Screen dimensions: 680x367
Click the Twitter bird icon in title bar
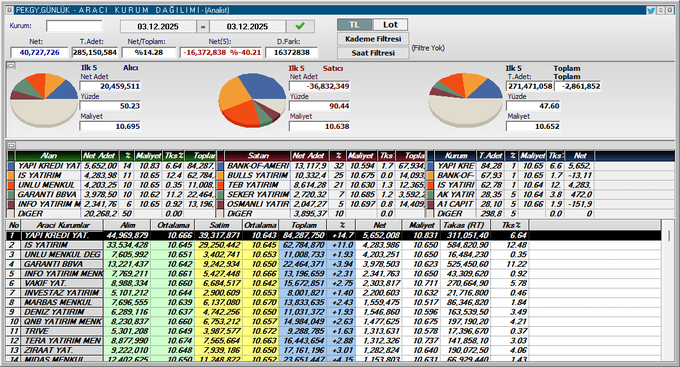pyautogui.click(x=651, y=10)
